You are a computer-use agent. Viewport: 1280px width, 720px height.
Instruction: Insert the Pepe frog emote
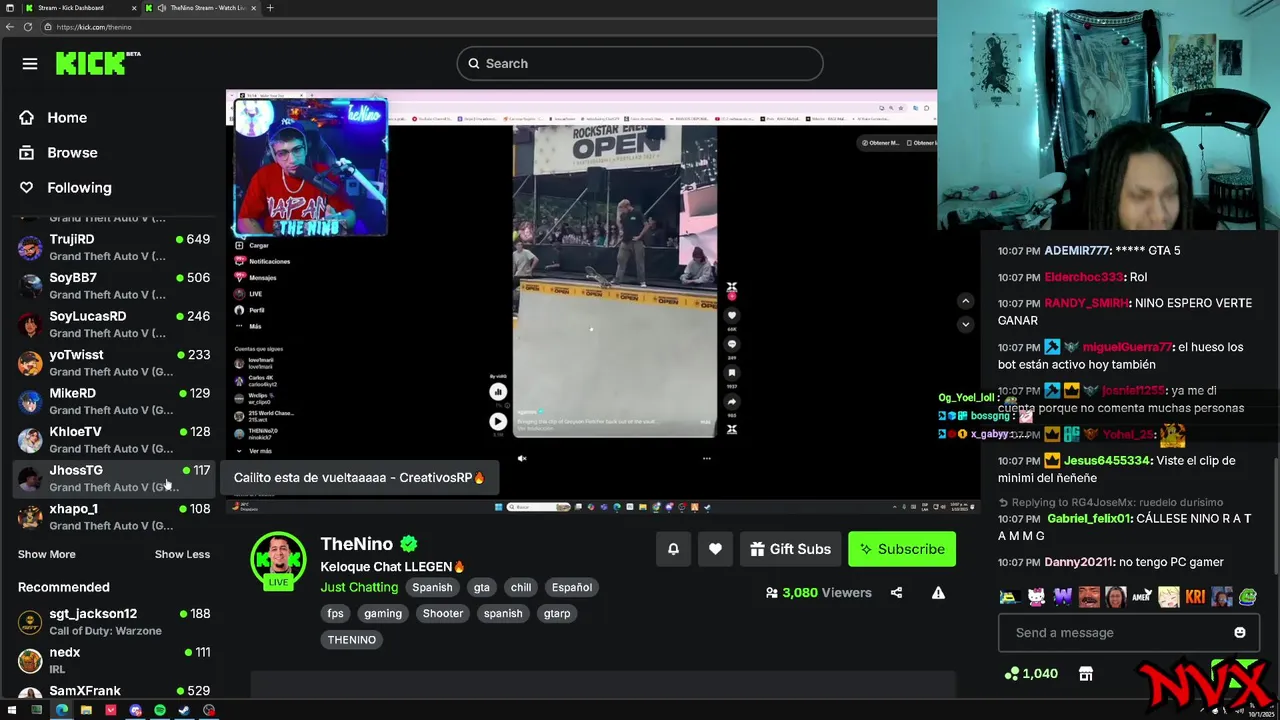1248,597
